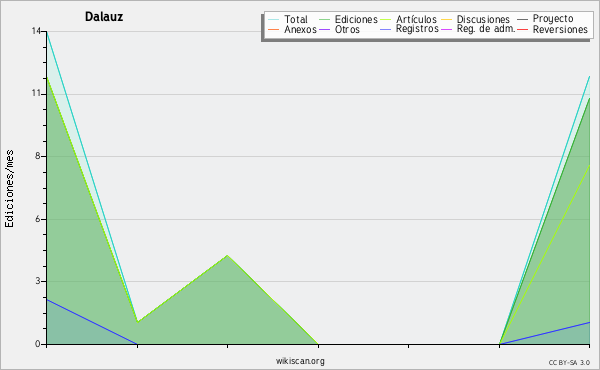The height and width of the screenshot is (370, 600).
Task: Click the y-axis value 11
Action: (36, 93)
